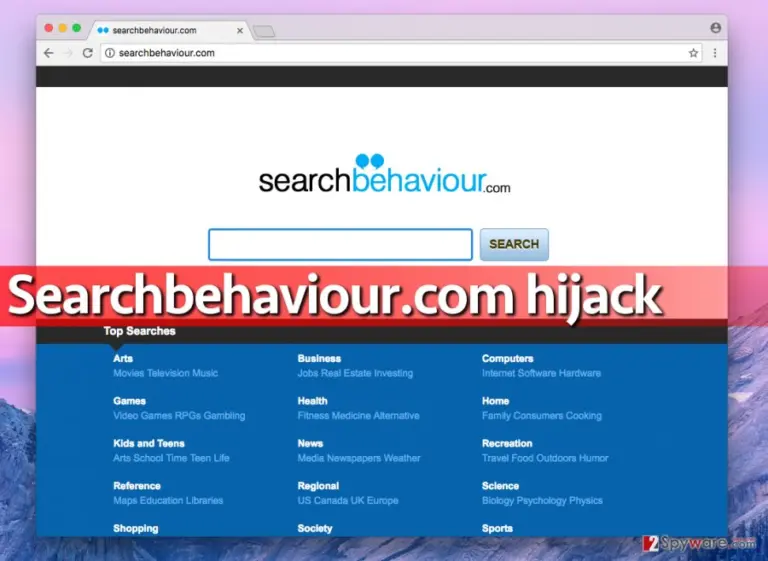Bookmark page with the star icon
The width and height of the screenshot is (768, 561).
coord(693,53)
